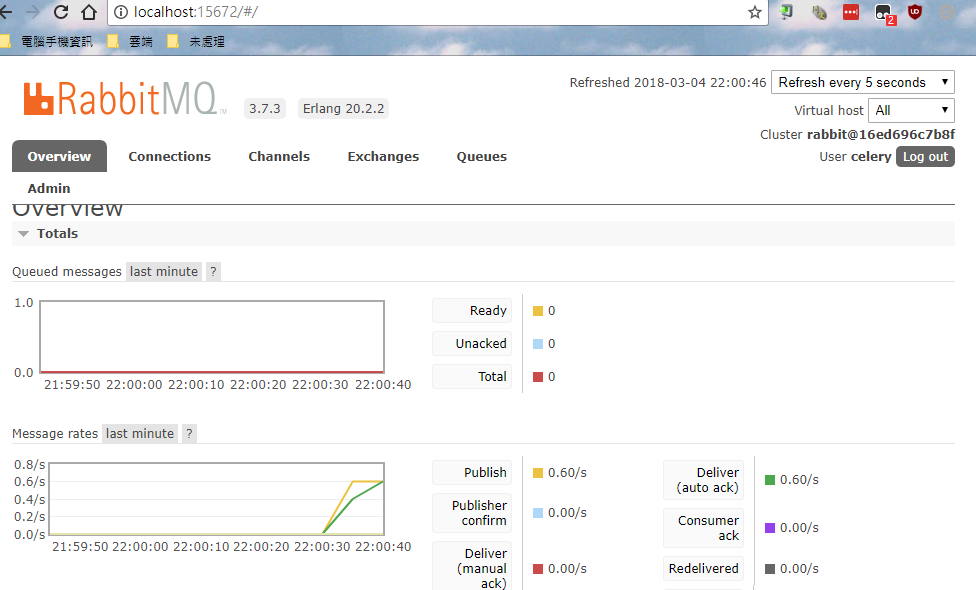This screenshot has width=976, height=590.
Task: Click the Consumer ack label
Action: (703, 528)
